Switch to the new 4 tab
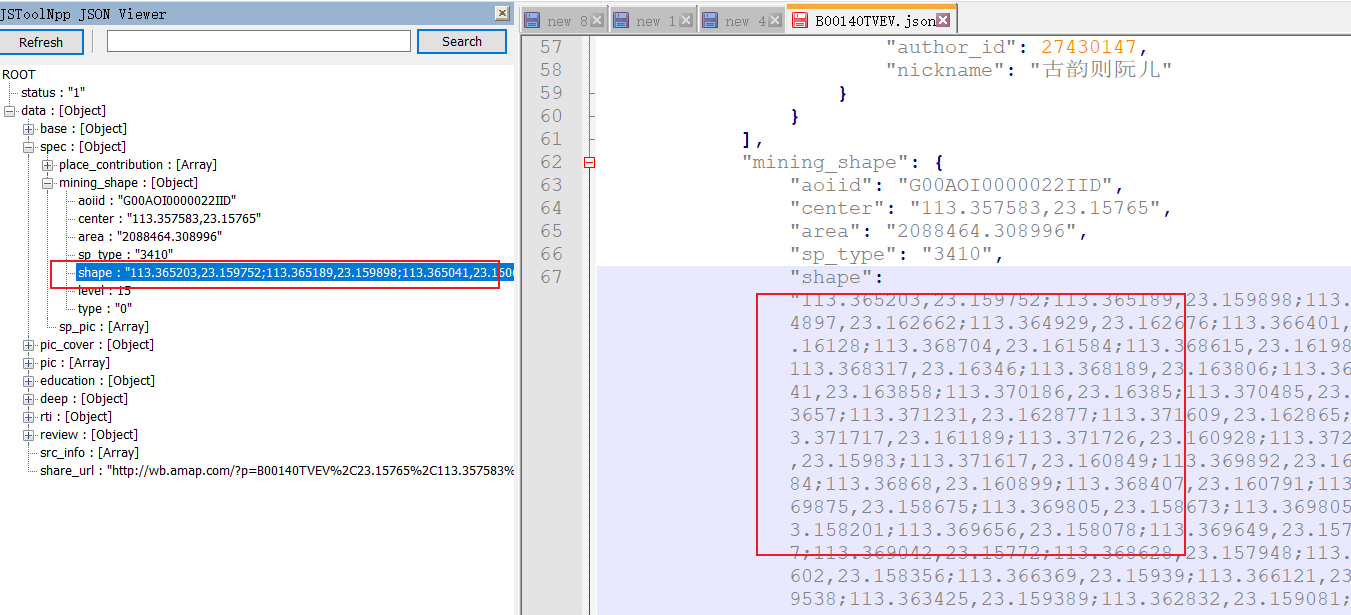 tap(740, 21)
